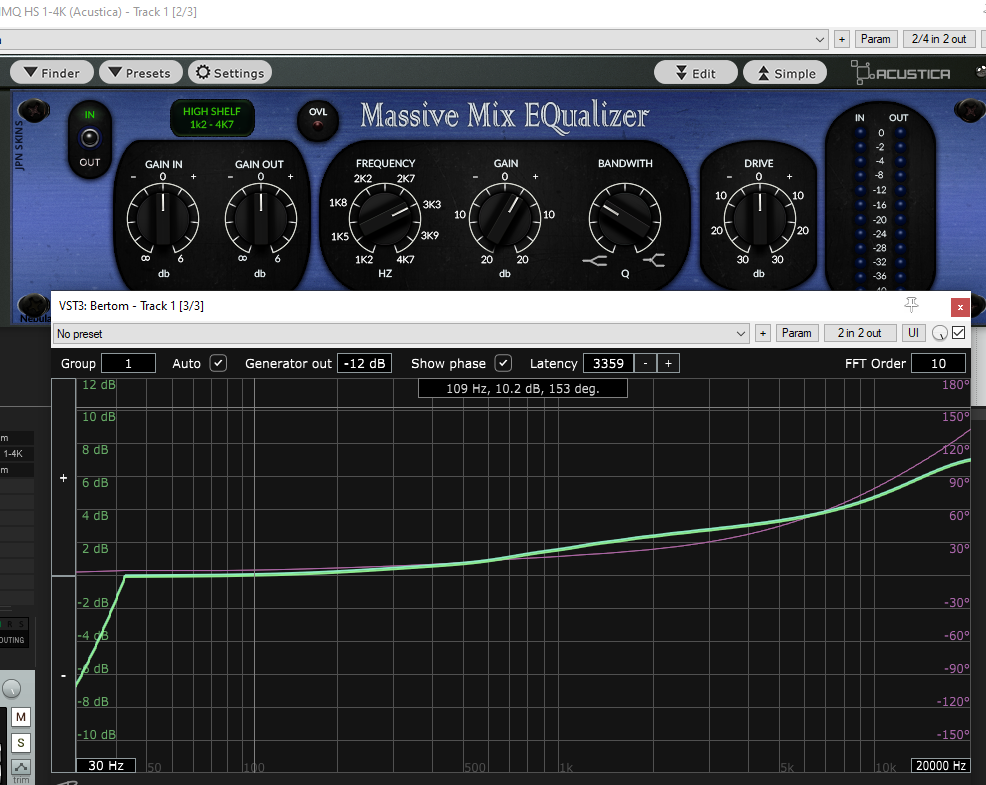The image size is (986, 785).
Task: Click the Generator out -12 dB field
Action: pyautogui.click(x=365, y=364)
